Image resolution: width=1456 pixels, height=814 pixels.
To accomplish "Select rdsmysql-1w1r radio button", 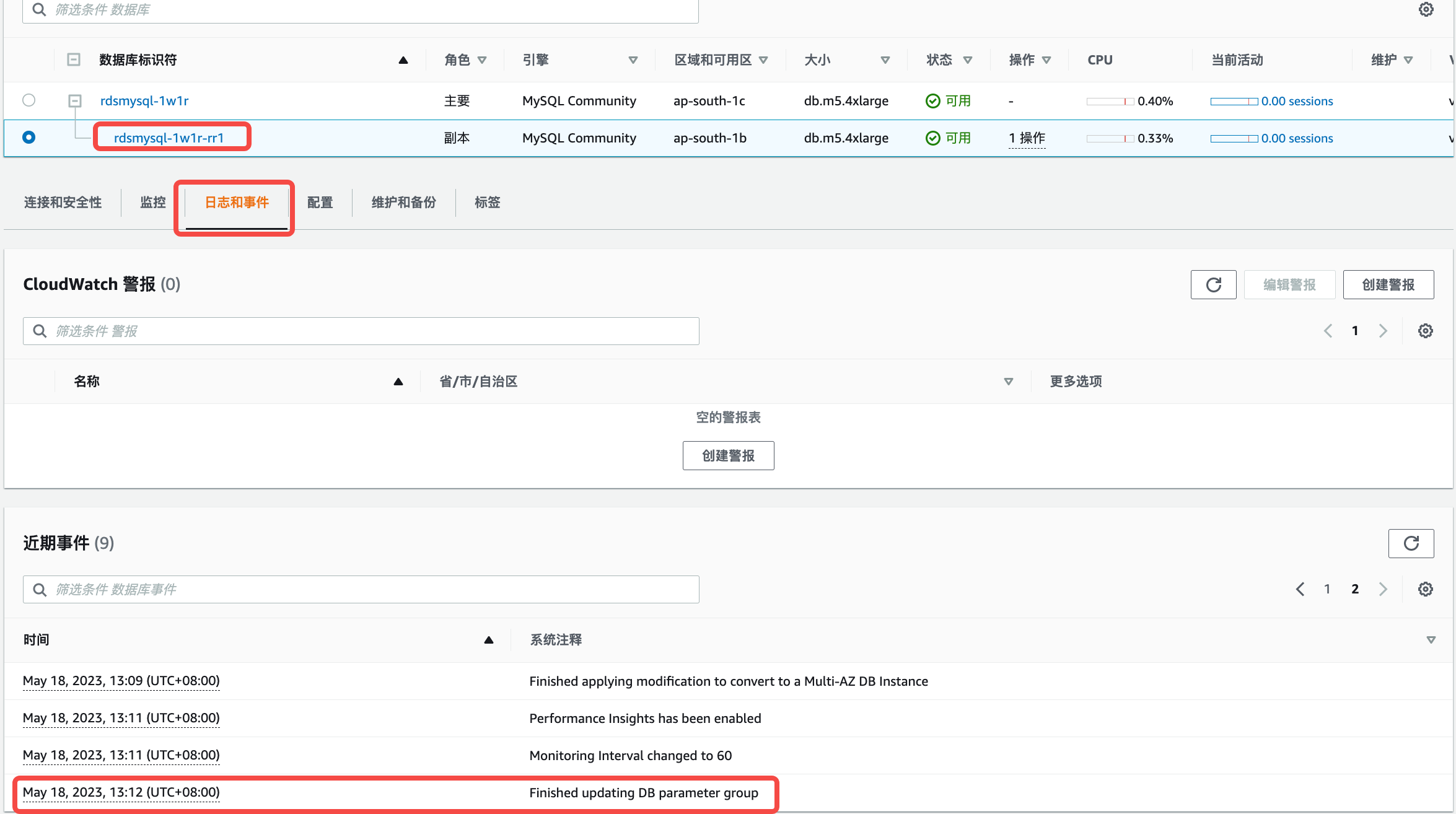I will [x=29, y=100].
